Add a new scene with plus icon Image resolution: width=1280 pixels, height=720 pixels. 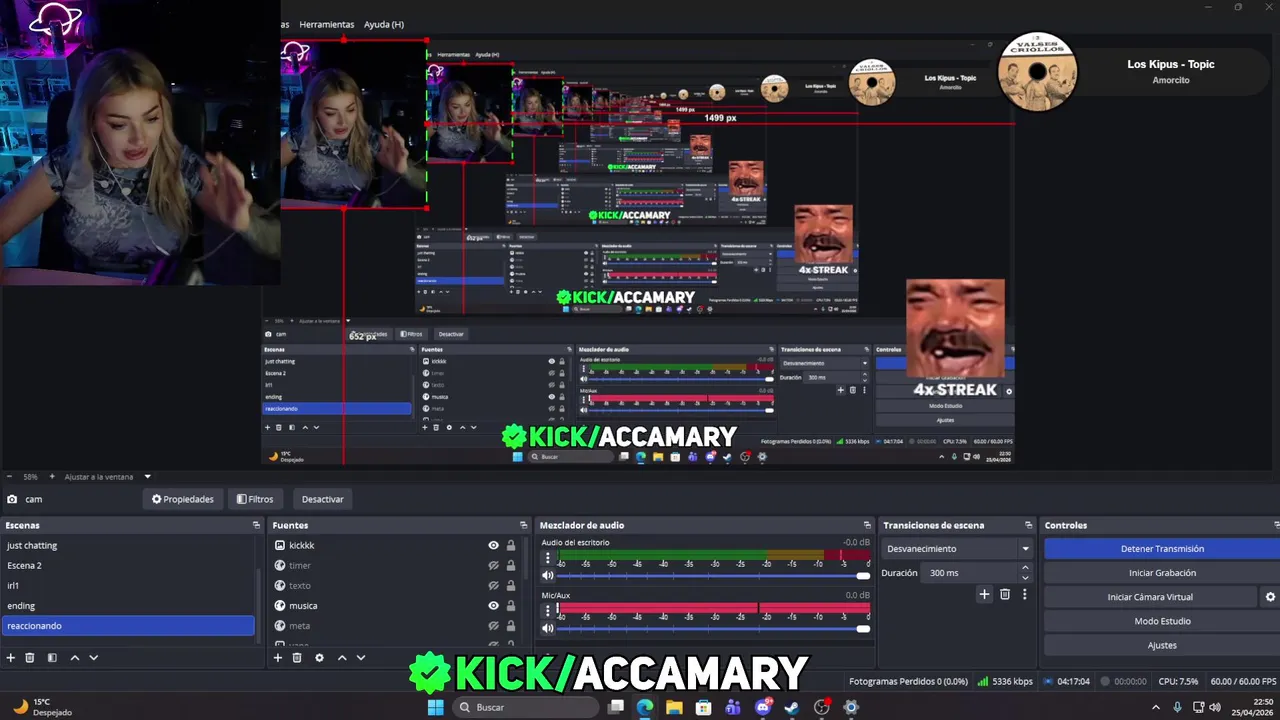coord(11,658)
